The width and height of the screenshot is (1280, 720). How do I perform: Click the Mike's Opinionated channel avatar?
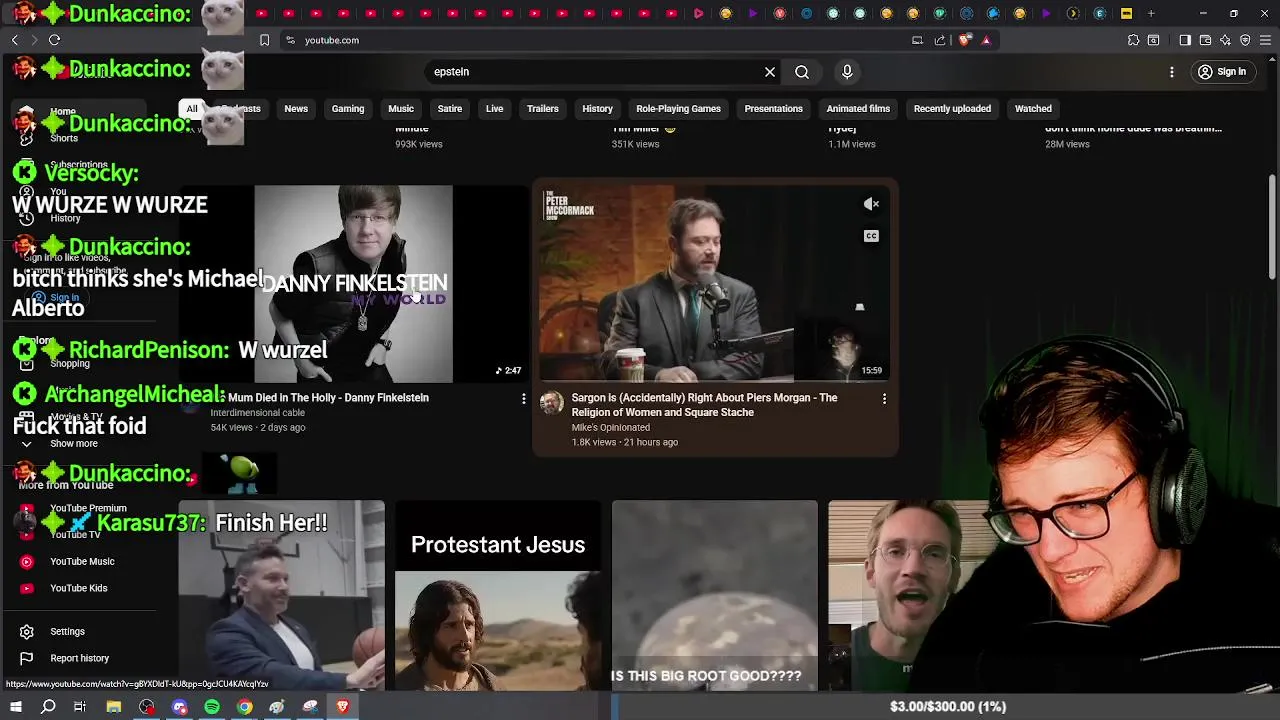pyautogui.click(x=552, y=403)
